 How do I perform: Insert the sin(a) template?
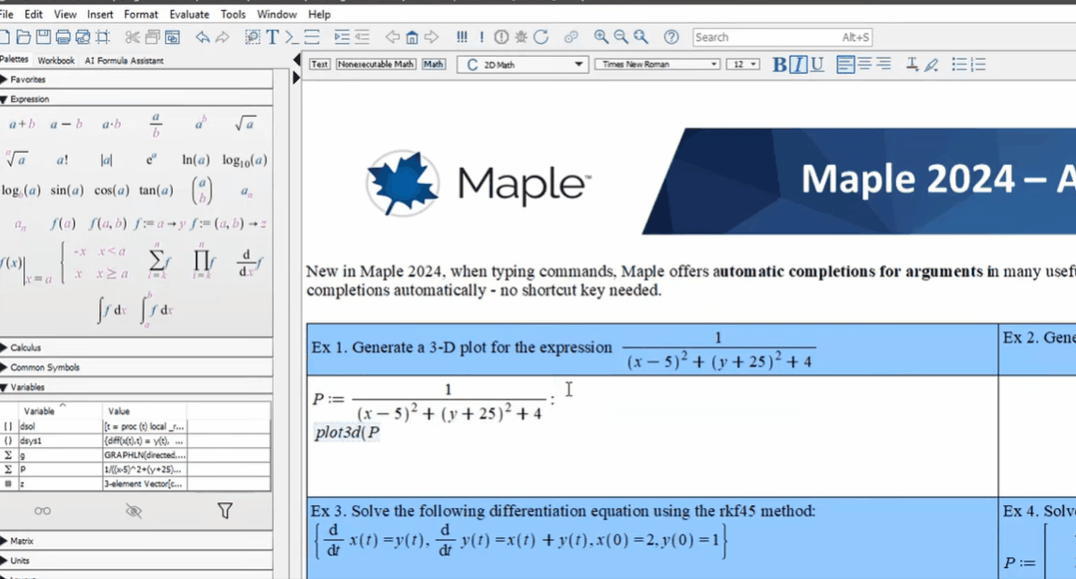tap(67, 190)
